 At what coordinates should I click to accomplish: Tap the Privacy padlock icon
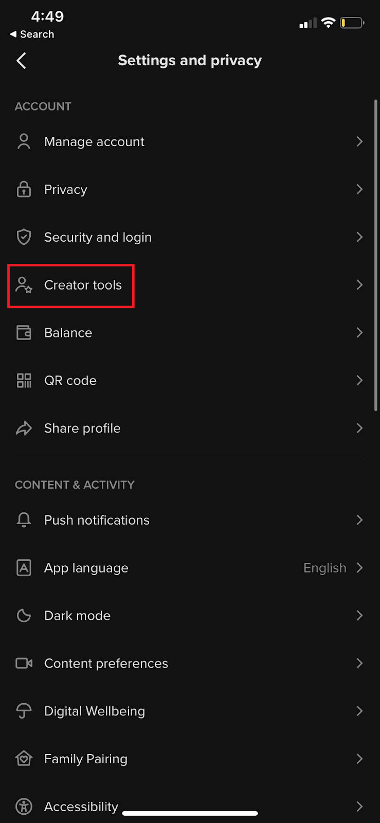(x=24, y=189)
